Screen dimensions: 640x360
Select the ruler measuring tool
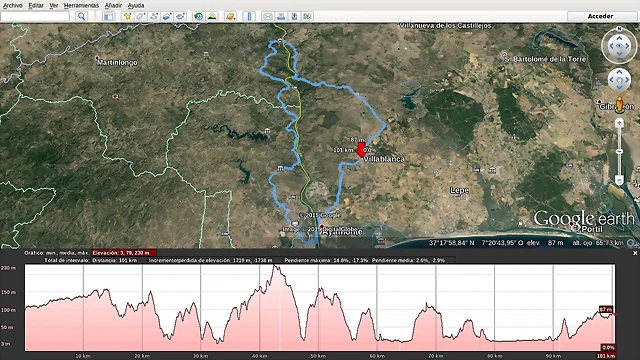(x=249, y=16)
